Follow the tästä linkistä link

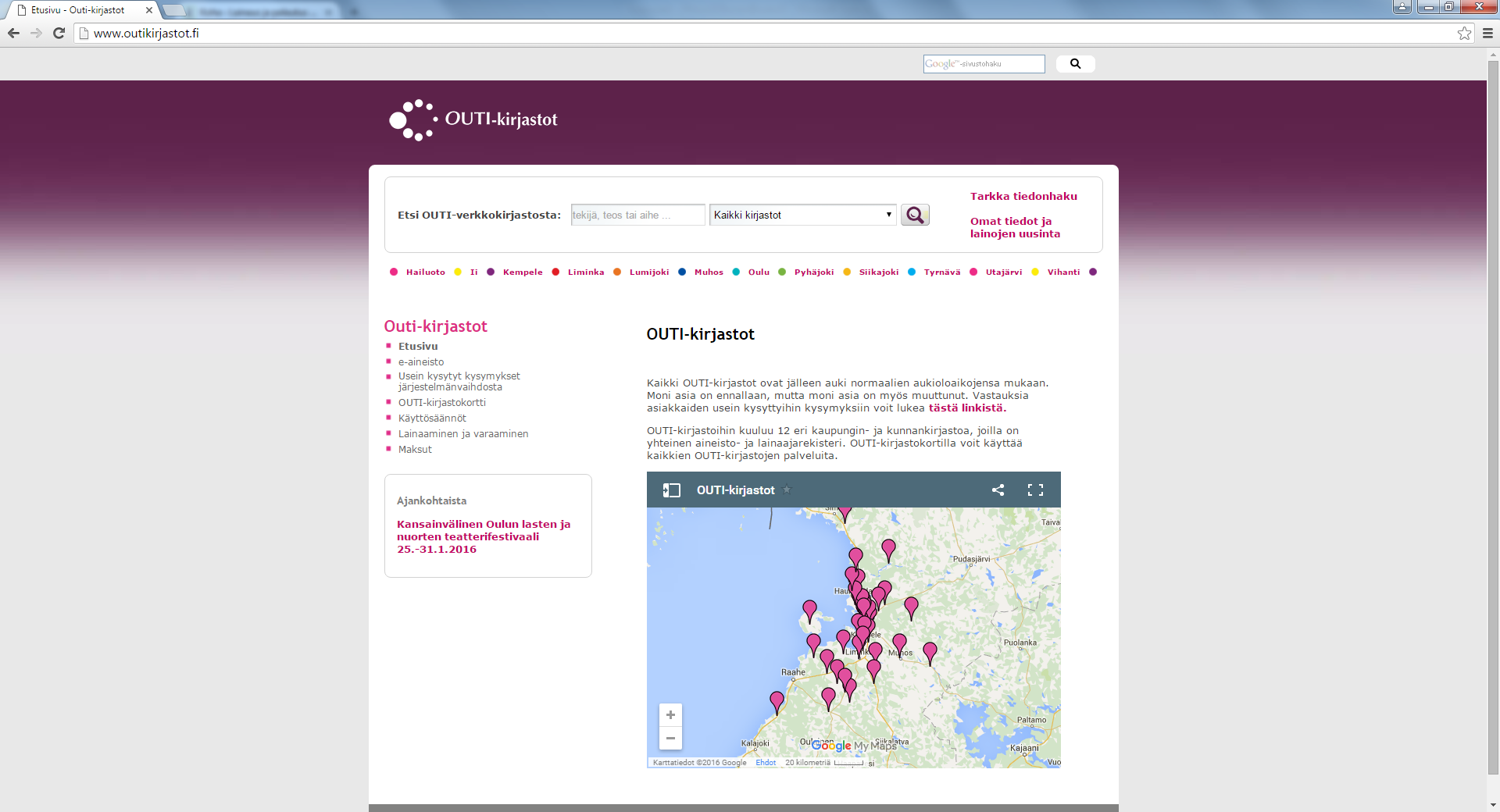(x=967, y=408)
